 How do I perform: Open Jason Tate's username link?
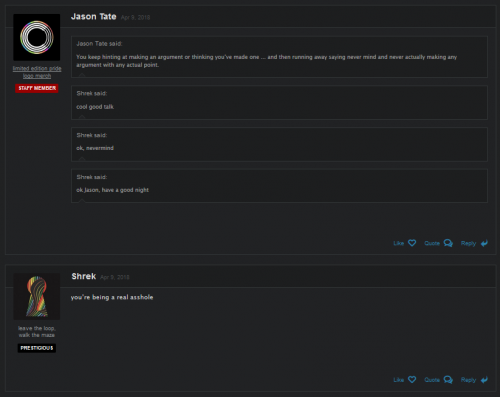[x=94, y=17]
